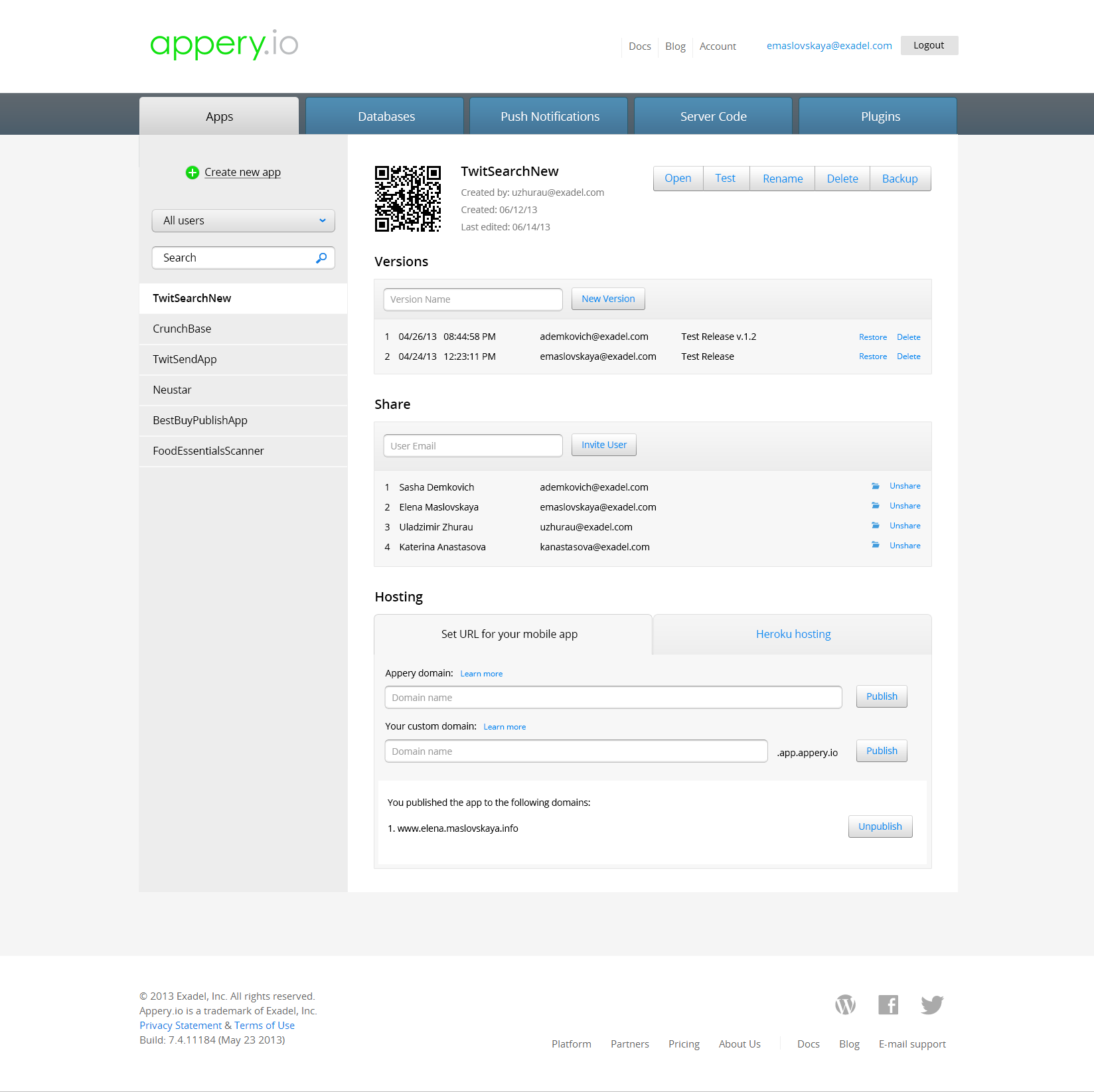Screen dimensions: 1094x1092
Task: Click the Create new app link
Action: 242,173
